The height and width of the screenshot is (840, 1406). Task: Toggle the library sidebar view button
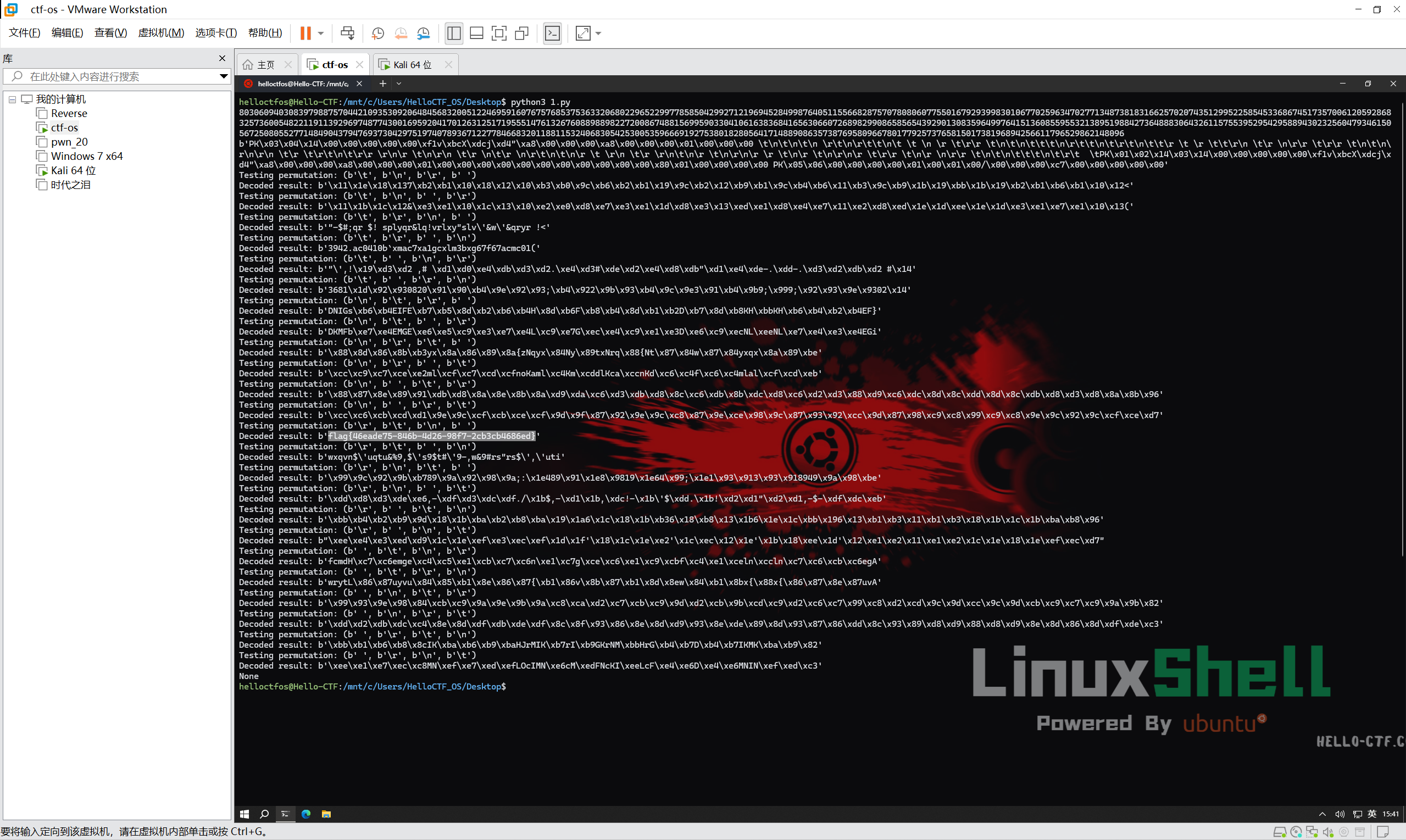[x=454, y=33]
